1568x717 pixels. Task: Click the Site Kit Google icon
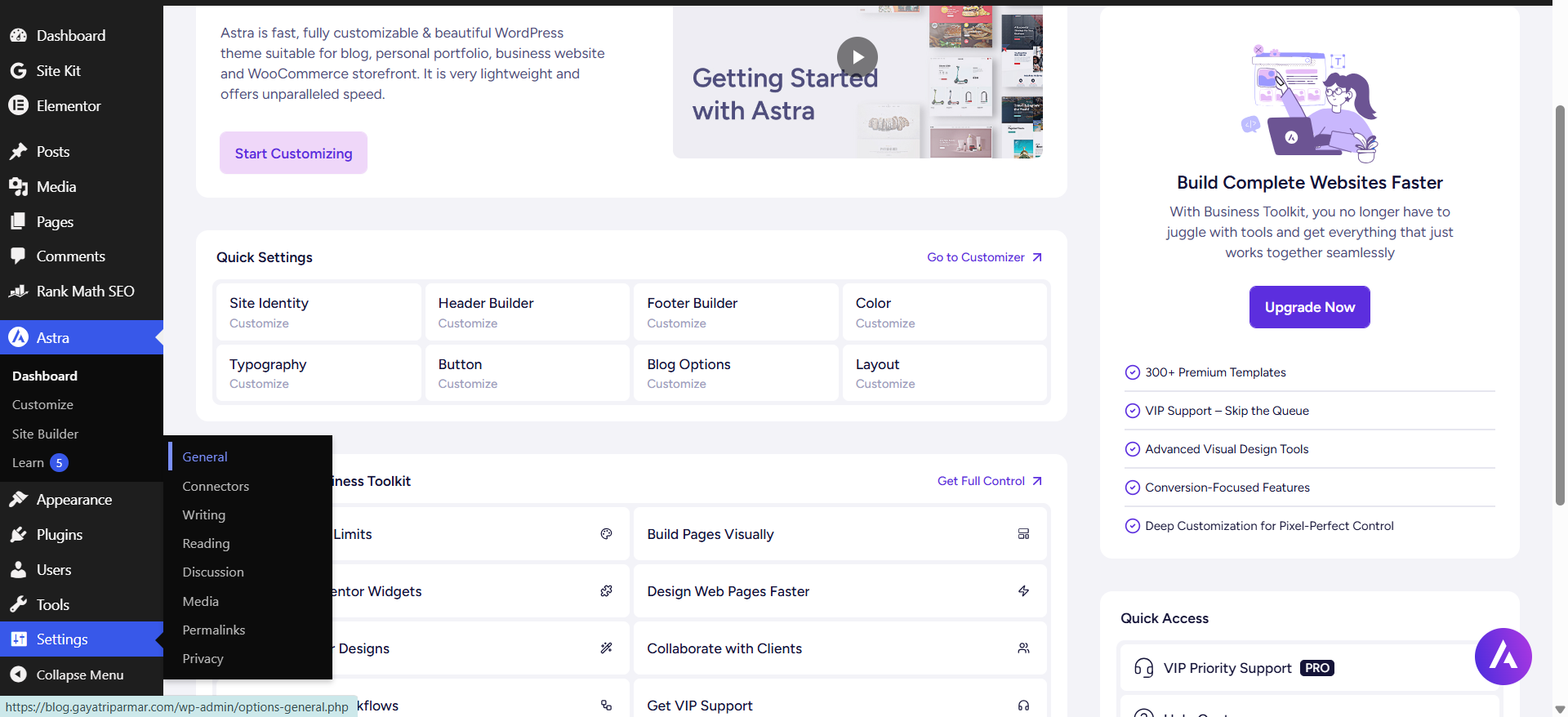pos(19,71)
